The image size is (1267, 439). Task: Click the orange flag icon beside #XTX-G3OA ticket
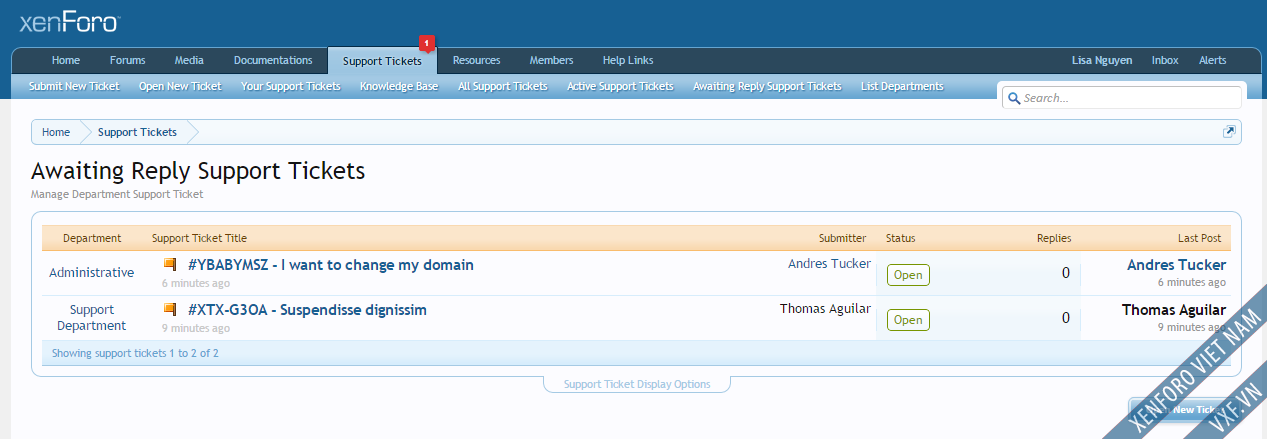pos(170,310)
